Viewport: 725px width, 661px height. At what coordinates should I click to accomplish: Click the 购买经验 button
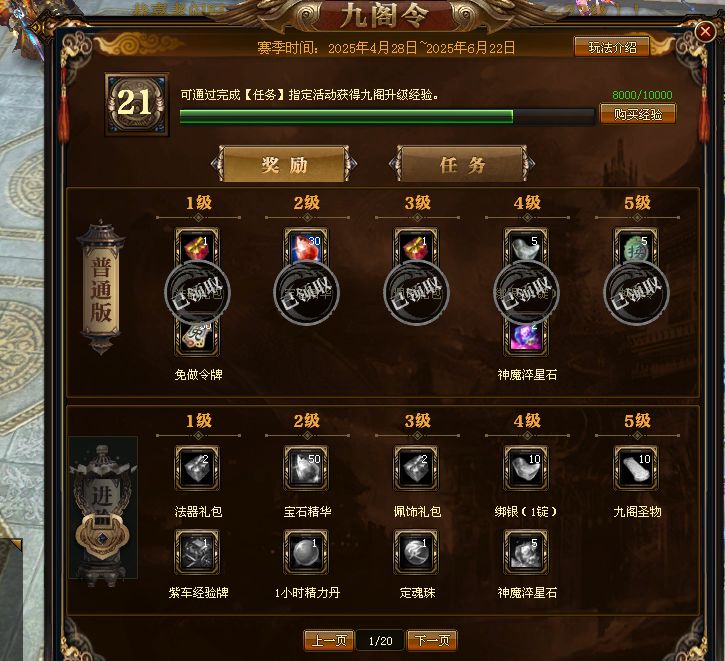[638, 114]
